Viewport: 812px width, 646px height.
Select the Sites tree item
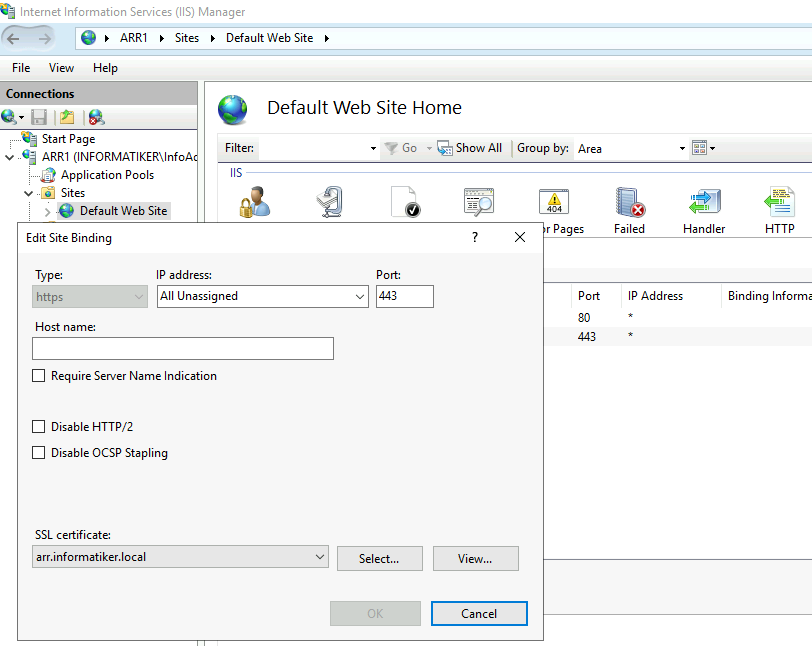[72, 193]
